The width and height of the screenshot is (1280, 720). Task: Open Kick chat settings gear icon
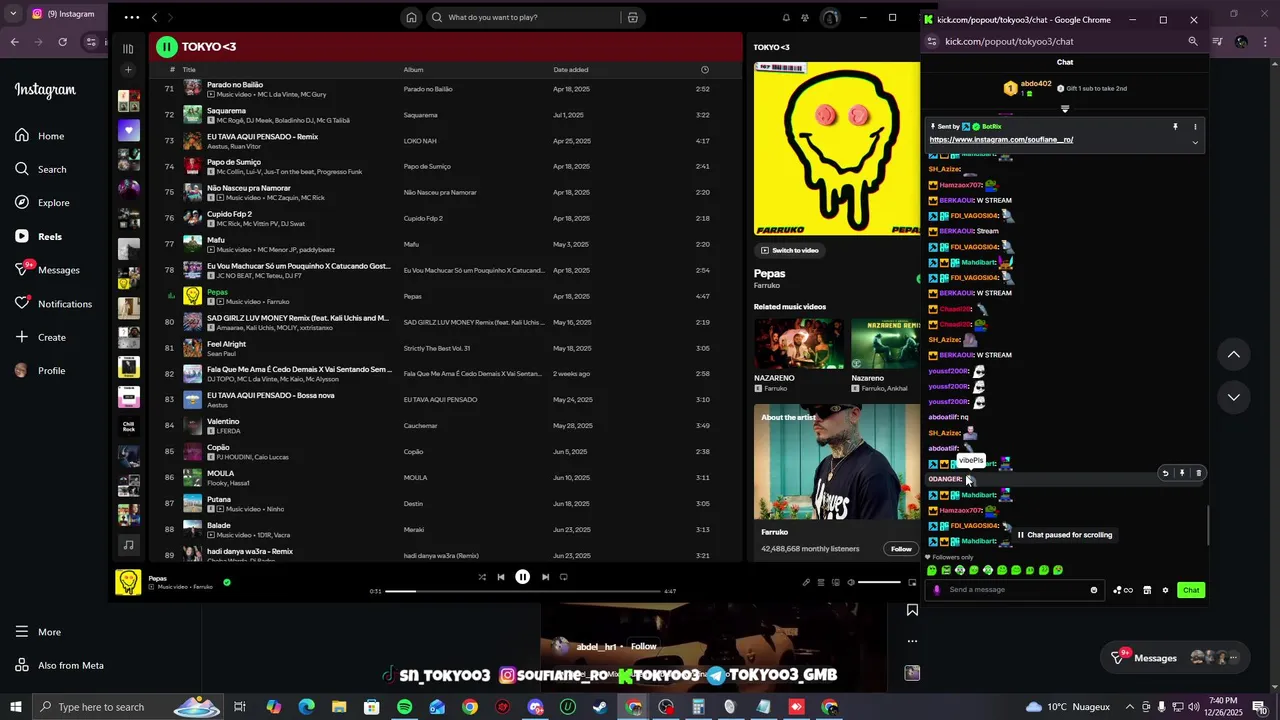coord(1165,590)
